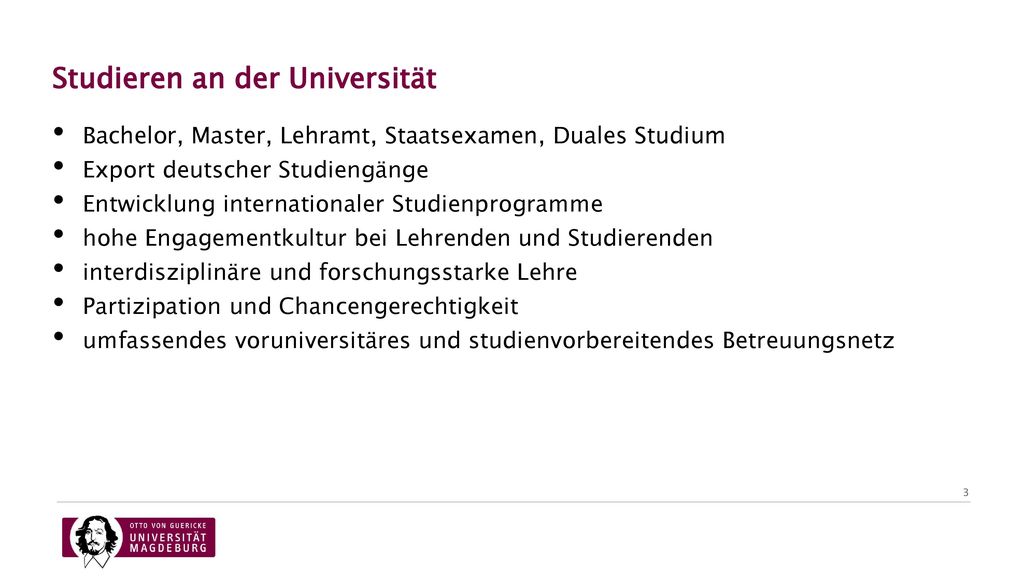Click the slide page number 3
This screenshot has width=1024, height=576.
pyautogui.click(x=965, y=492)
